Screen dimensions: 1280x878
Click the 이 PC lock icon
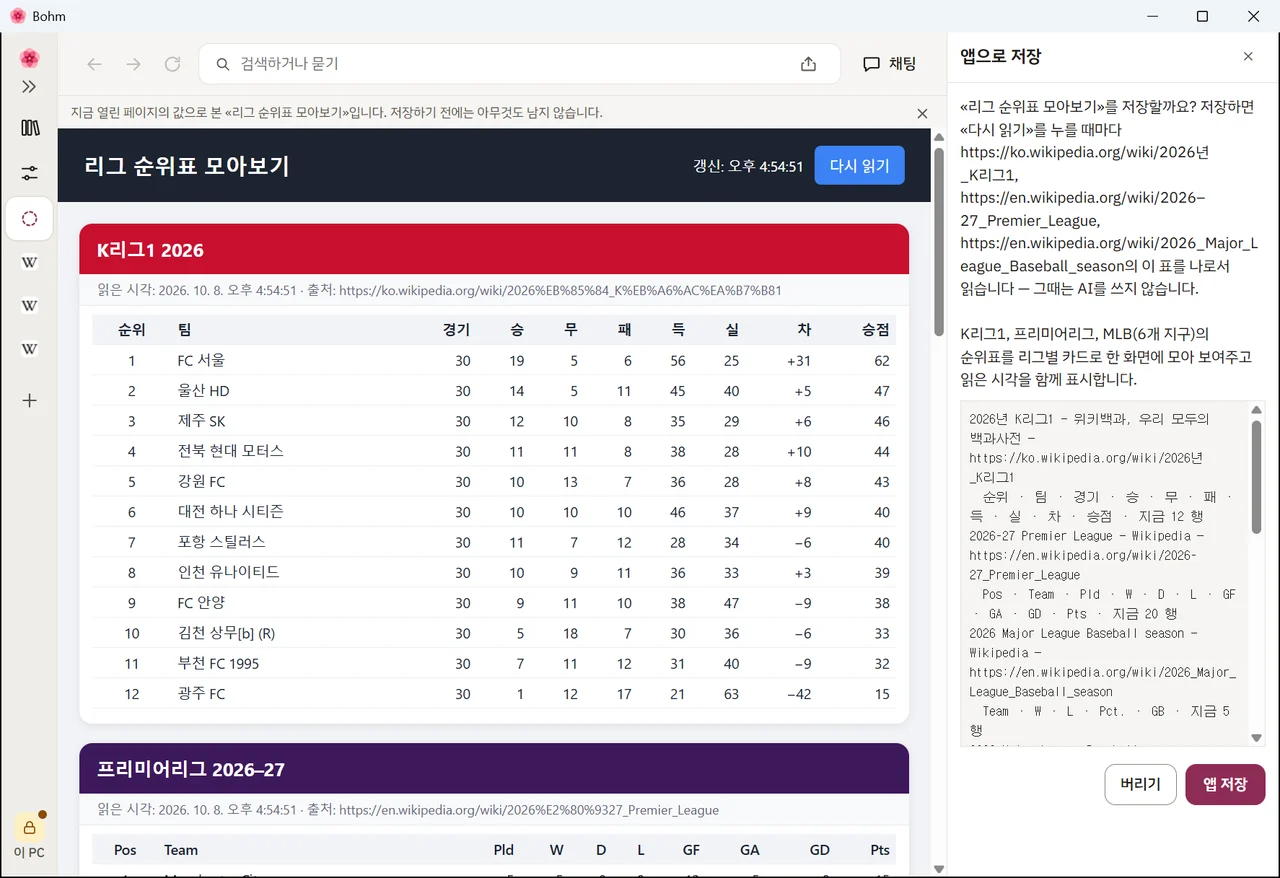[x=29, y=827]
